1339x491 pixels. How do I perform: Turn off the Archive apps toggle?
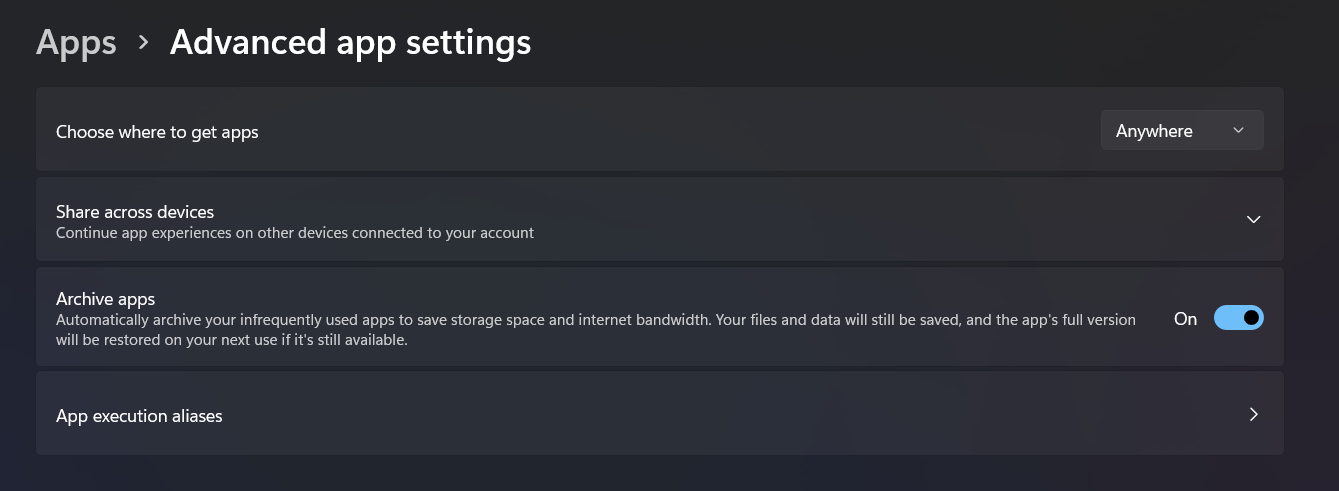click(x=1238, y=318)
